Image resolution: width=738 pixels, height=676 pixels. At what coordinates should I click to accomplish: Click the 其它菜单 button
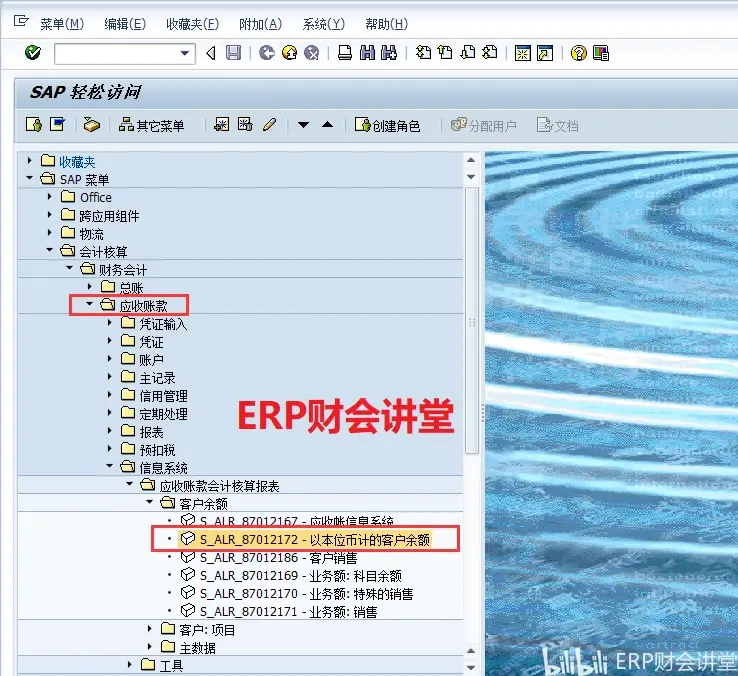(x=151, y=125)
